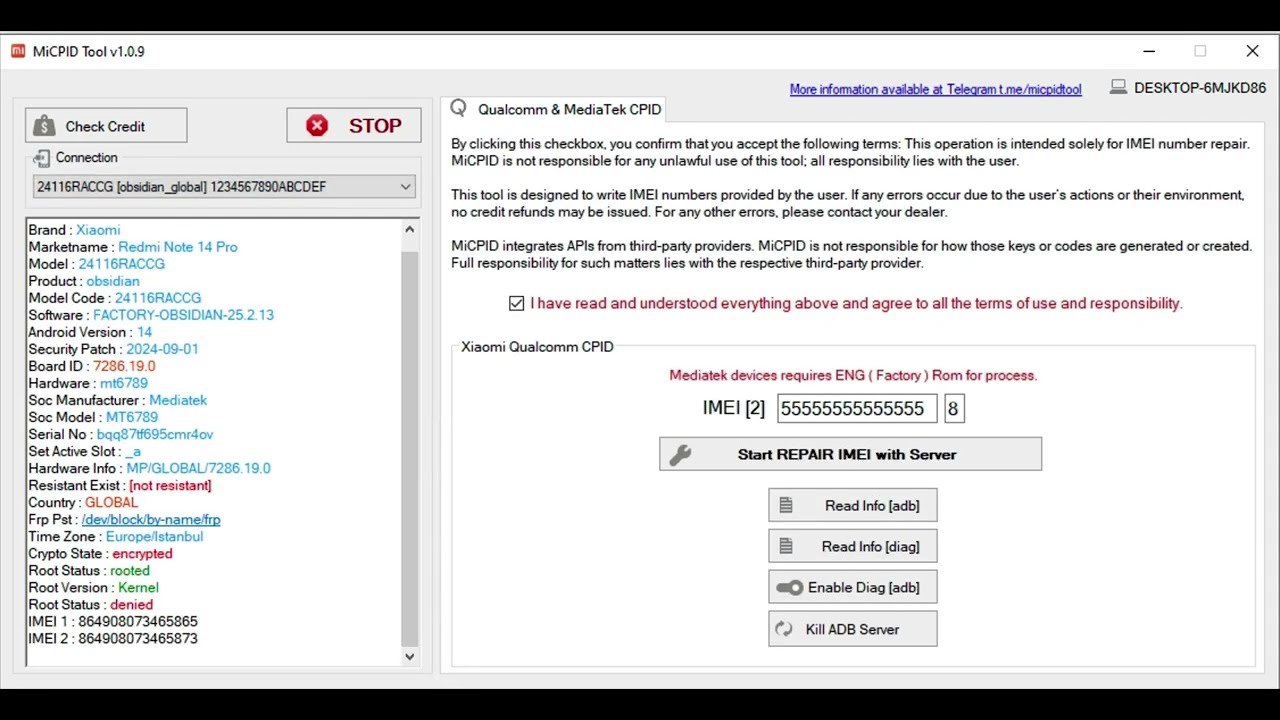Screen dimensions: 1280x720
Task: Enable Diag mode via adb
Action: tap(853, 588)
